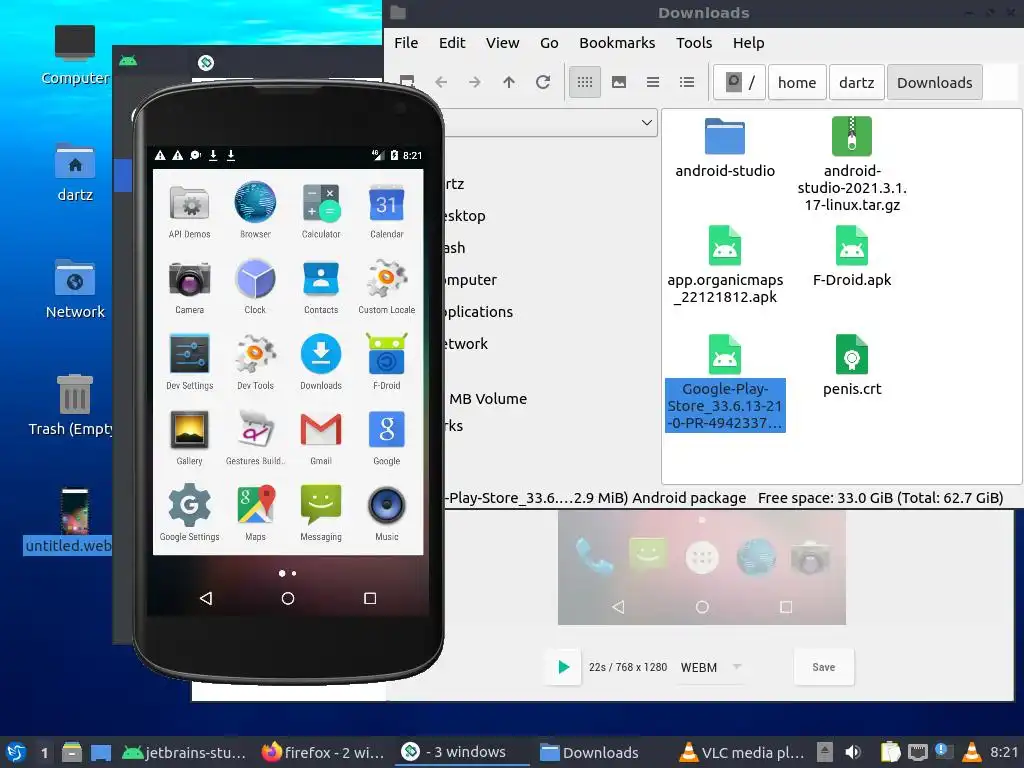Open the File menu

point(406,43)
